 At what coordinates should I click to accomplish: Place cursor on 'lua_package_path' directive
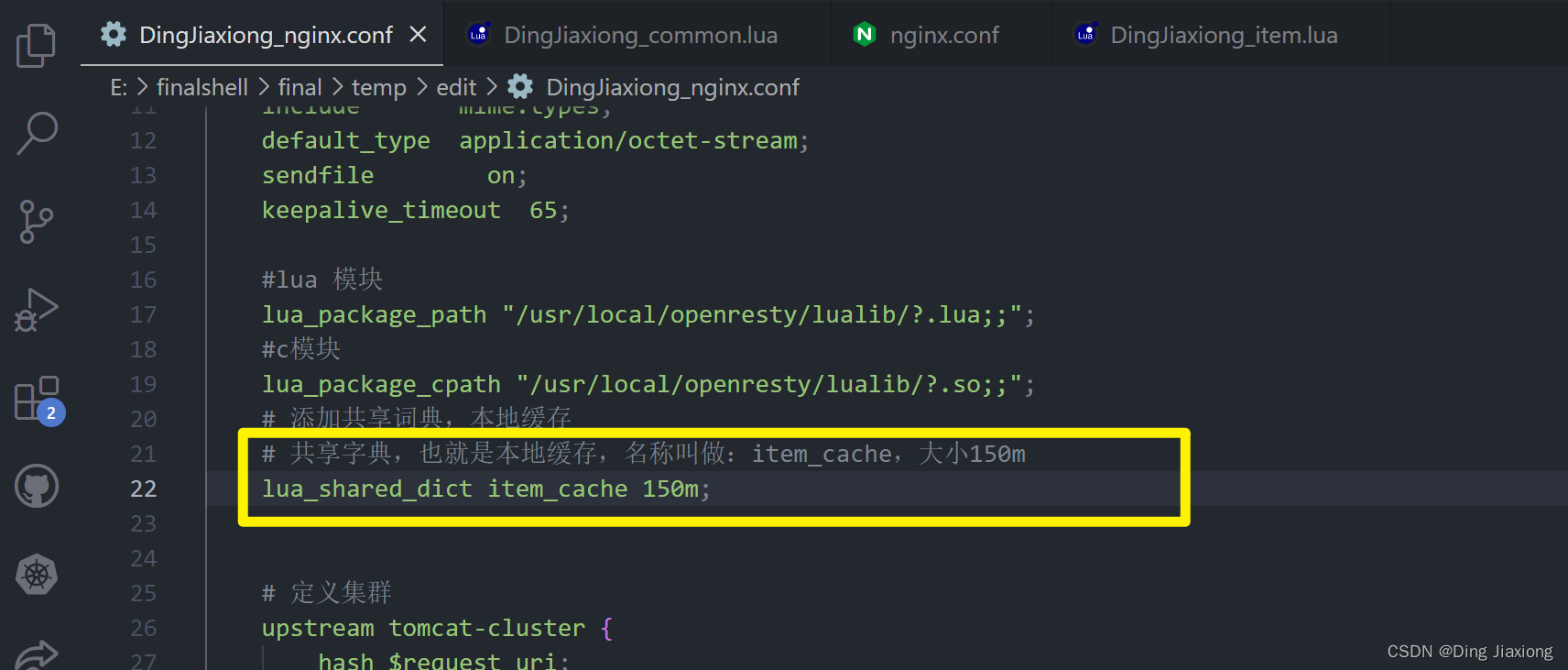point(374,314)
